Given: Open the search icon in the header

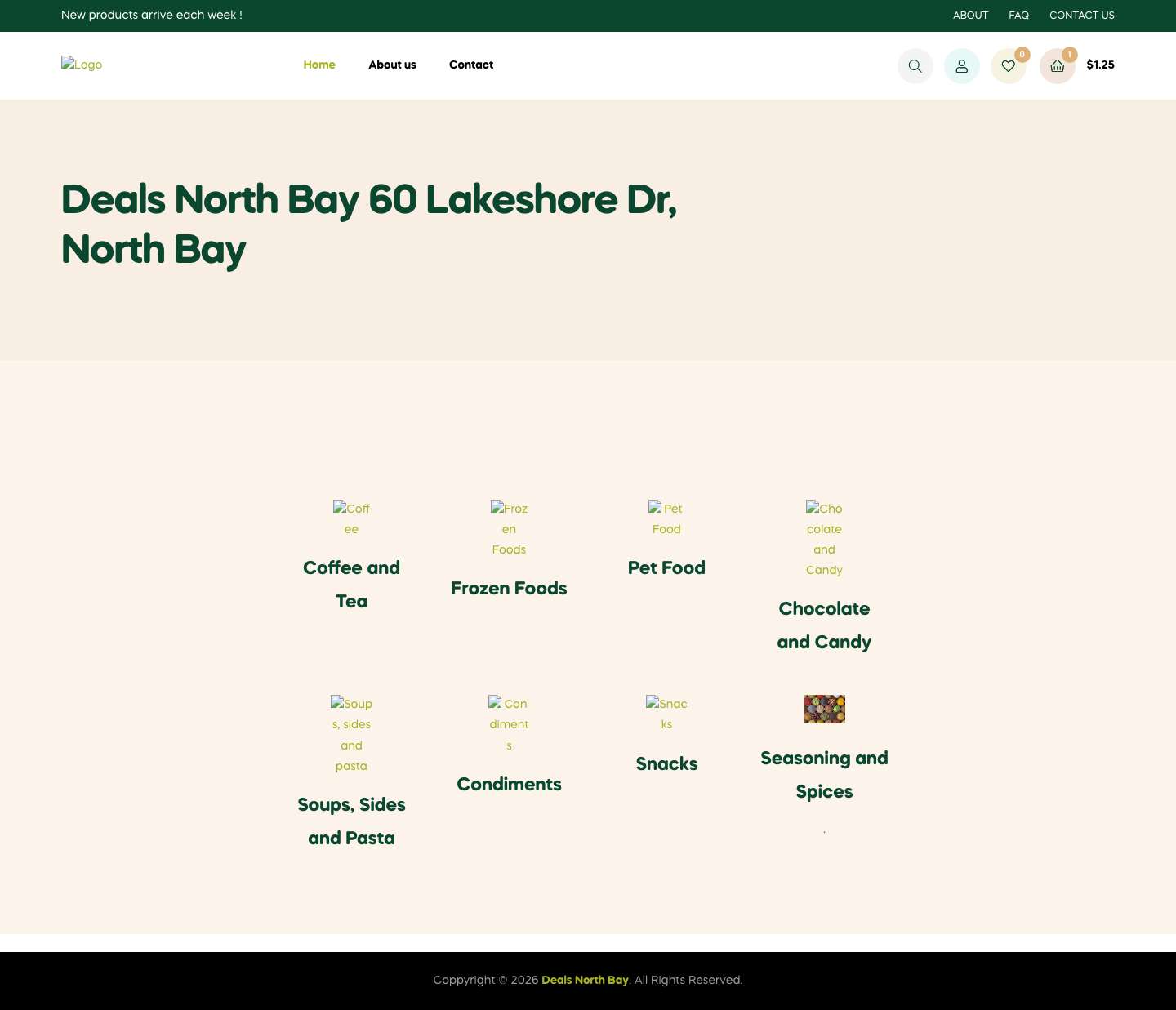Looking at the screenshot, I should (915, 65).
